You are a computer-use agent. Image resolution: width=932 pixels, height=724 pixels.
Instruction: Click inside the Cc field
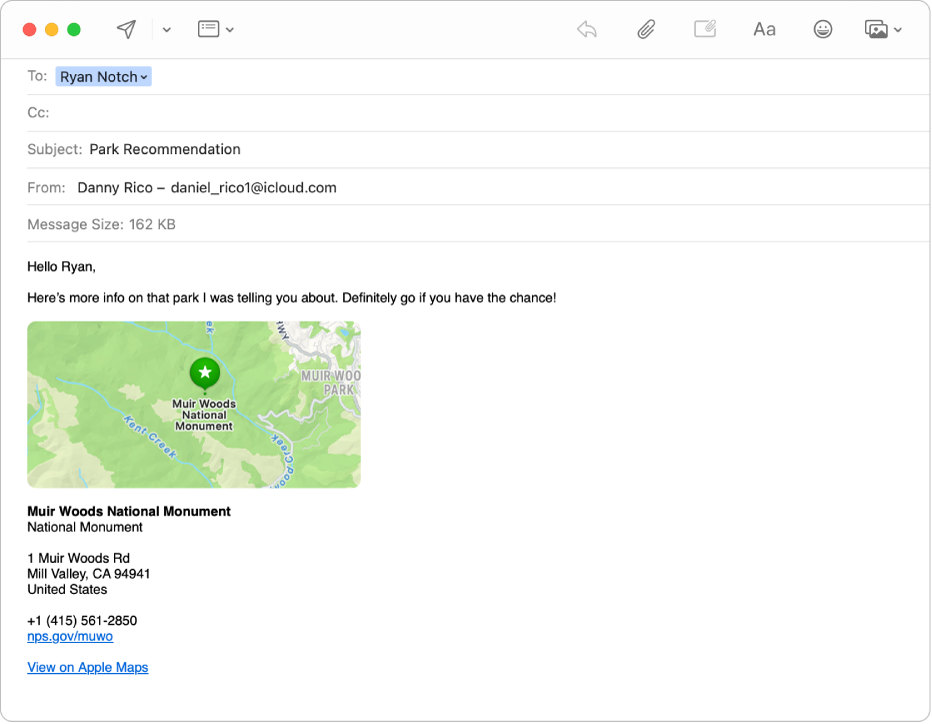(200, 112)
